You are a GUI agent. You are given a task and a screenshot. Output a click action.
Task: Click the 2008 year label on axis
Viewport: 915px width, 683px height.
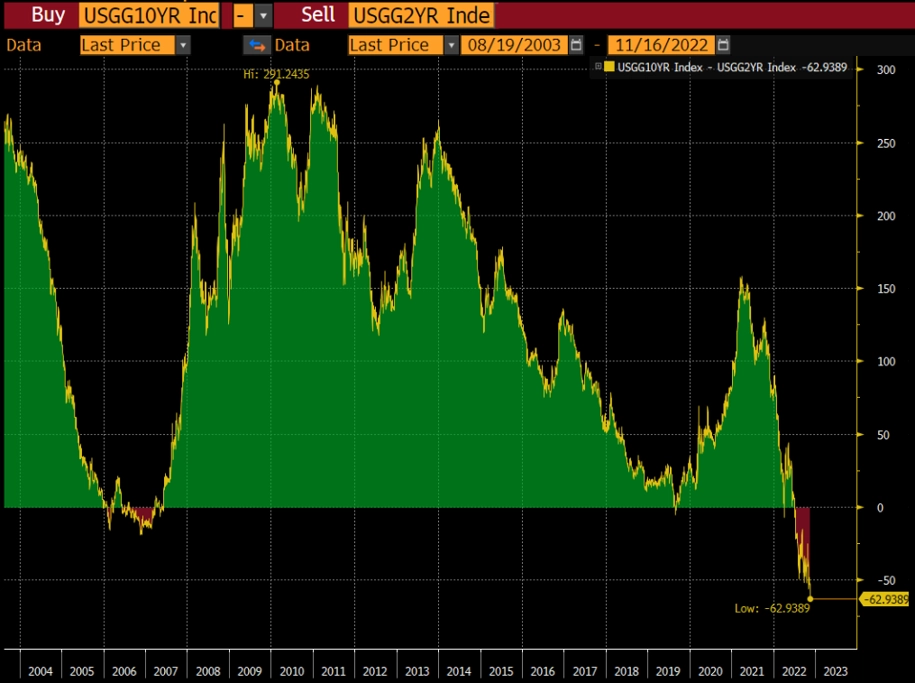tap(208, 671)
